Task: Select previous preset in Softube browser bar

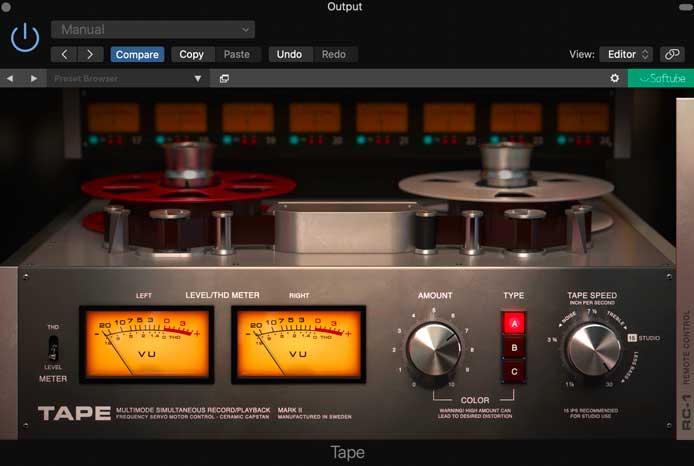Action: coord(10,78)
